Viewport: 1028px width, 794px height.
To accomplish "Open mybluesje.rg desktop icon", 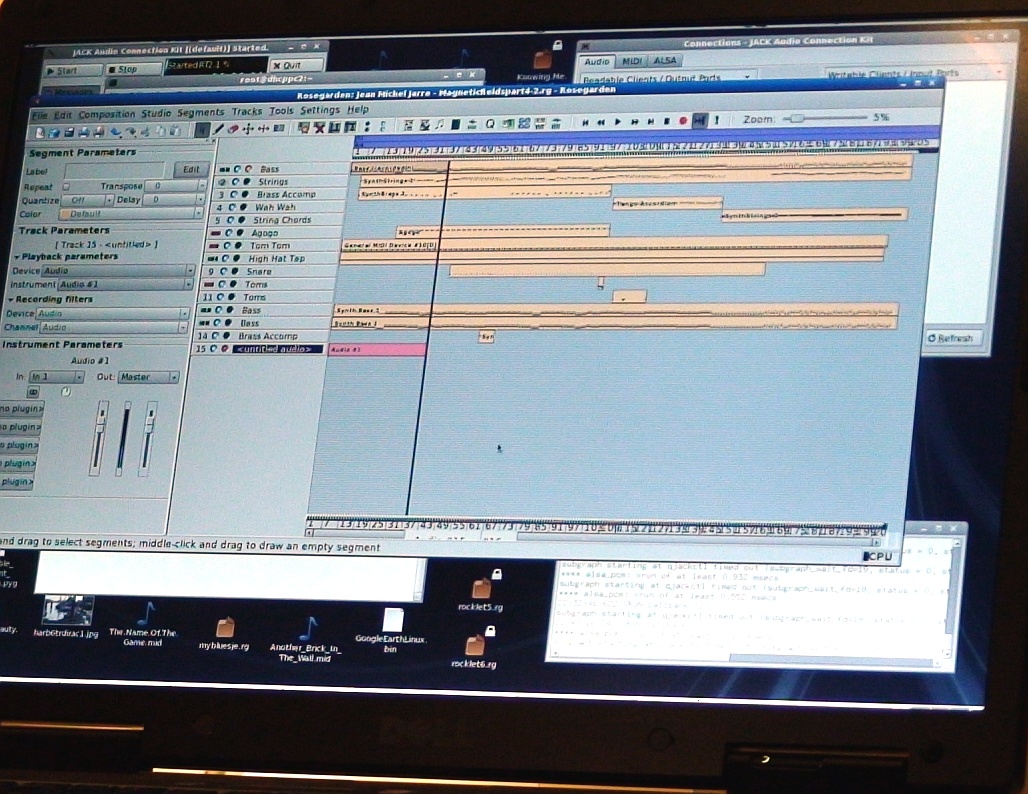I will (x=224, y=632).
